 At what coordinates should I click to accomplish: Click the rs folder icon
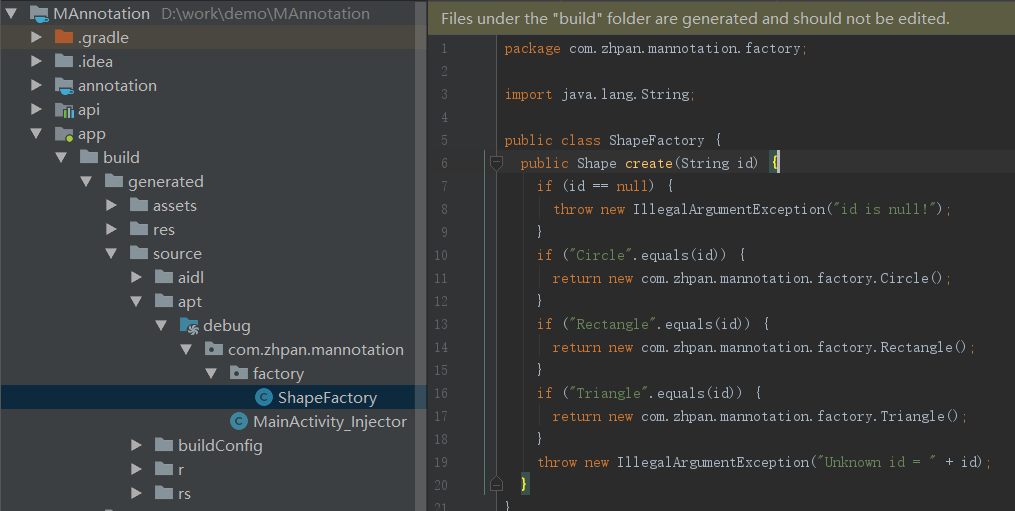(x=164, y=492)
